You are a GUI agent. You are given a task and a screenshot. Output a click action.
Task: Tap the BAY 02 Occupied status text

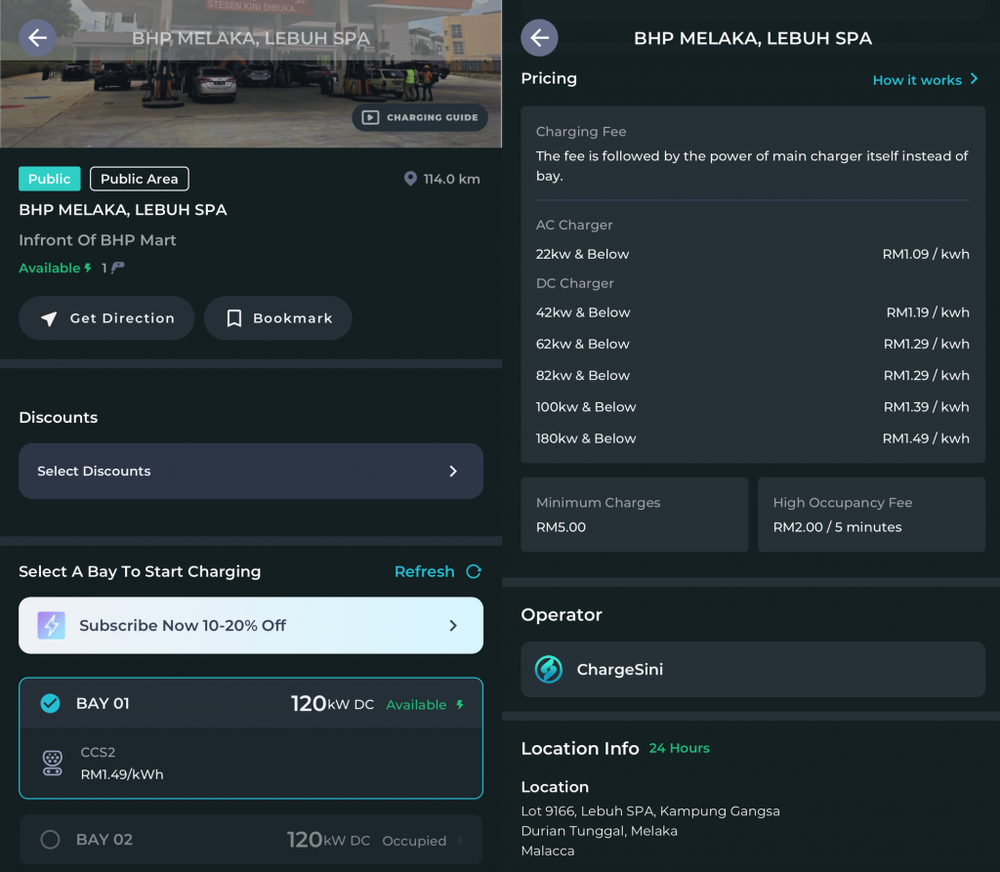(415, 841)
